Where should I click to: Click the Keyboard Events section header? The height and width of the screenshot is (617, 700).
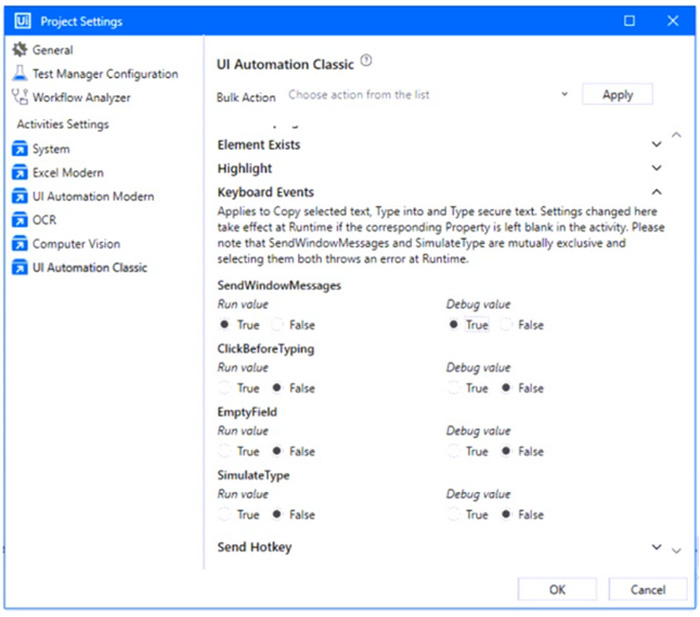coord(266,192)
